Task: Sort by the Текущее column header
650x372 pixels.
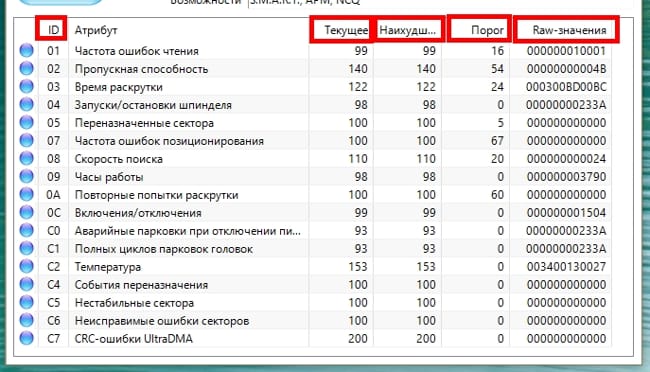Action: pyautogui.click(x=346, y=30)
